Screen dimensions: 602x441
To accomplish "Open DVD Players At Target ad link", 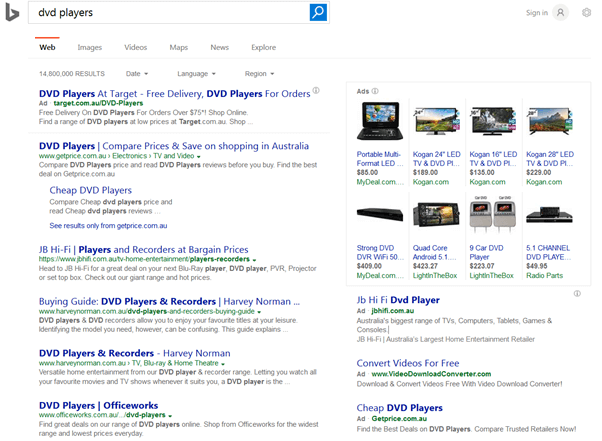I will (175, 94).
